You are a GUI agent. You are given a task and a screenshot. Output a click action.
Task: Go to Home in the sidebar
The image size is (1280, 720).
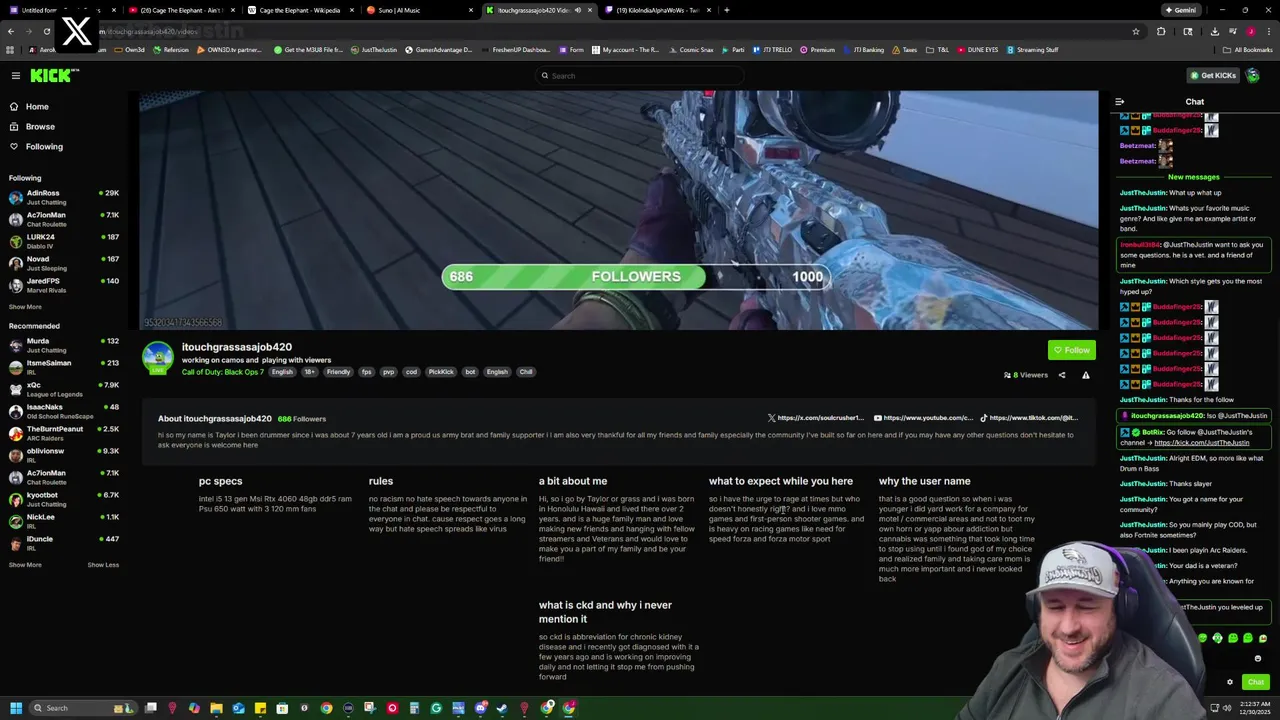click(37, 106)
